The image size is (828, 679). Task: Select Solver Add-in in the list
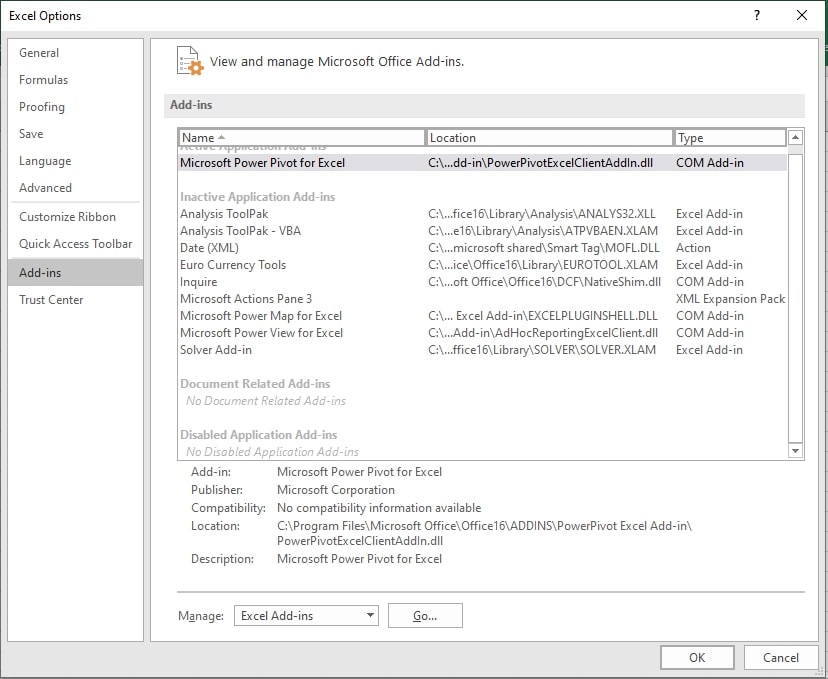216,350
